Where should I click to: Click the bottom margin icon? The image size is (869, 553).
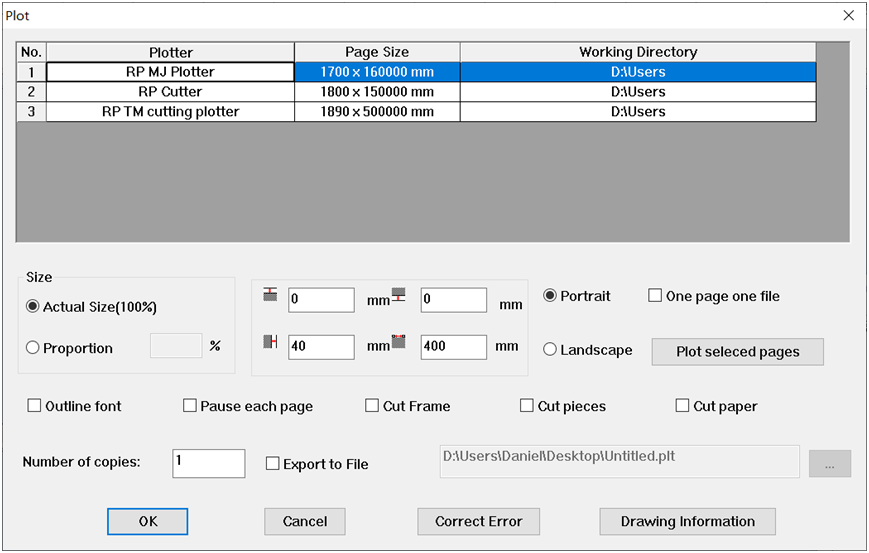pyautogui.click(x=398, y=295)
